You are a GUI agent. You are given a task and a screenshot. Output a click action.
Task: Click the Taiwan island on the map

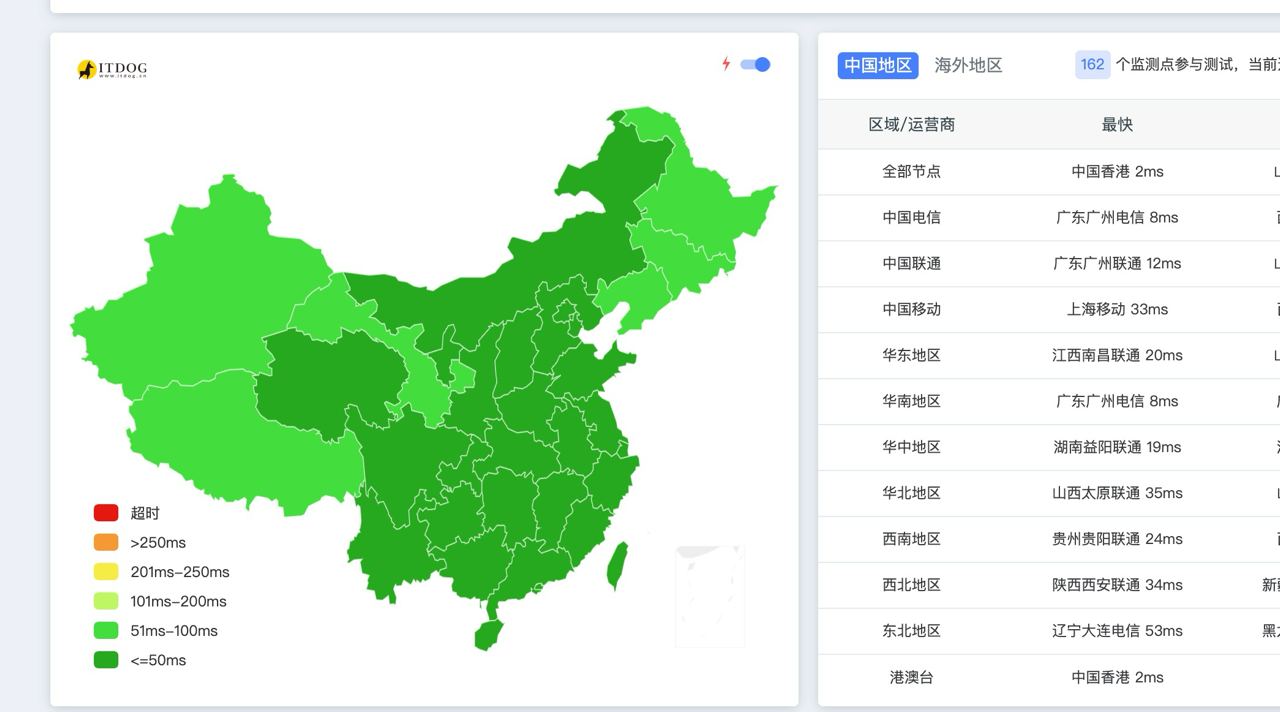tap(618, 566)
